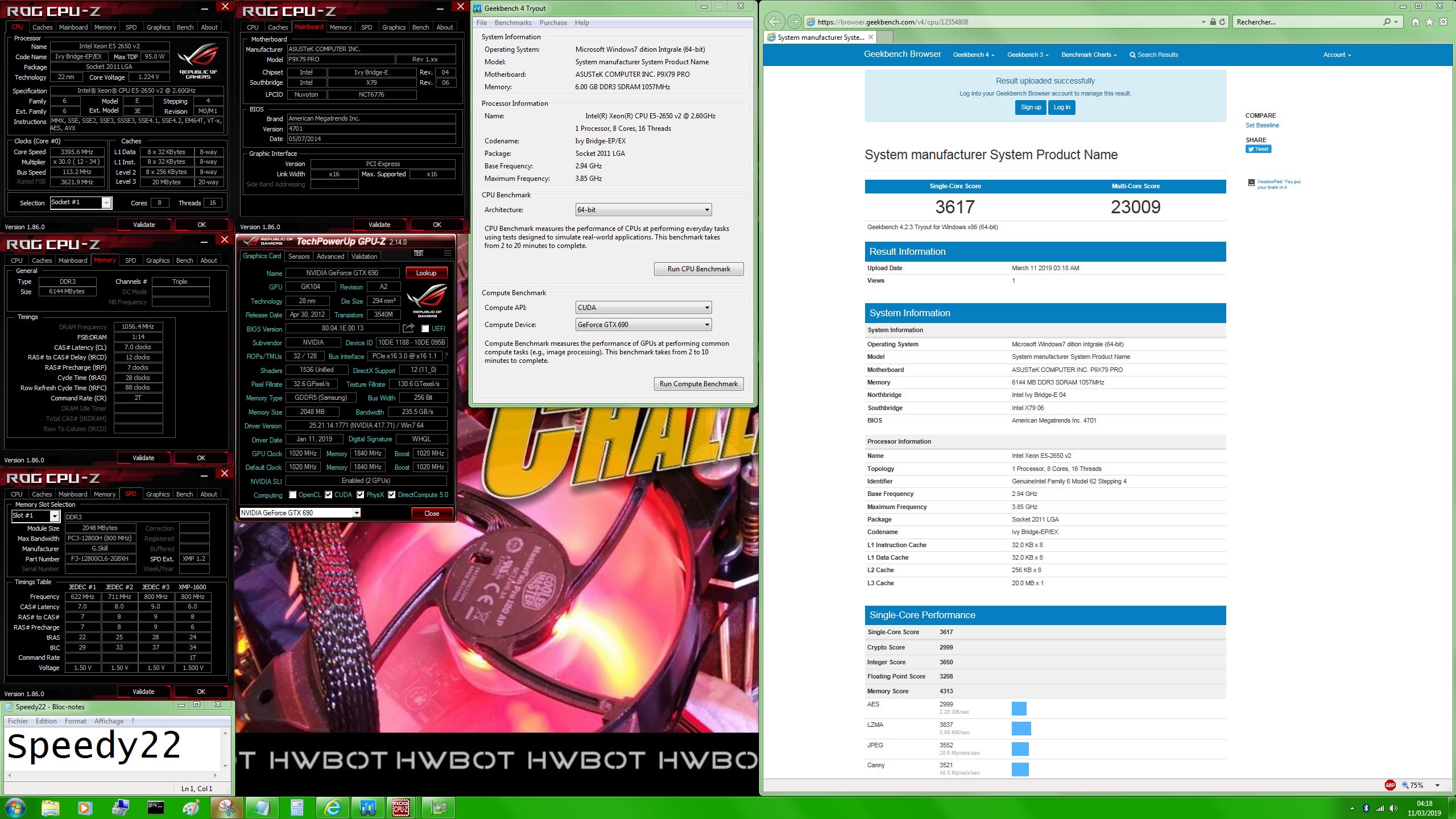Open the Windows Start menu orb
Image resolution: width=1456 pixels, height=819 pixels.
click(x=15, y=808)
